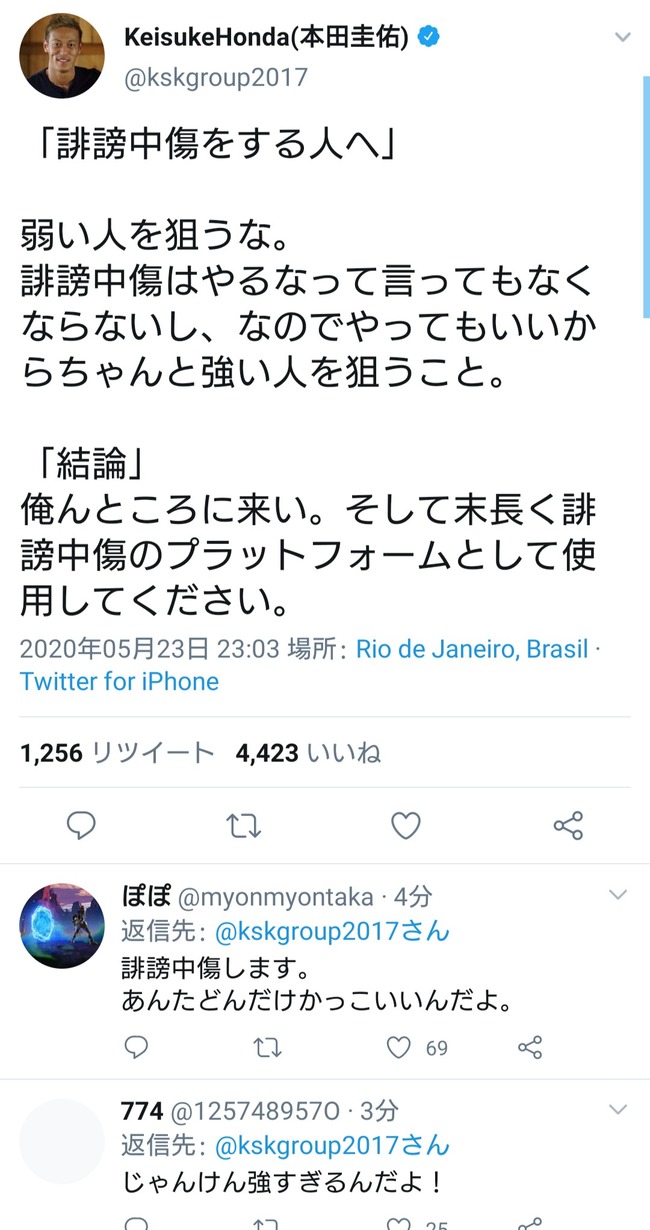Expand options chevron on 774's reply
The image size is (650, 1230).
coord(618,1108)
